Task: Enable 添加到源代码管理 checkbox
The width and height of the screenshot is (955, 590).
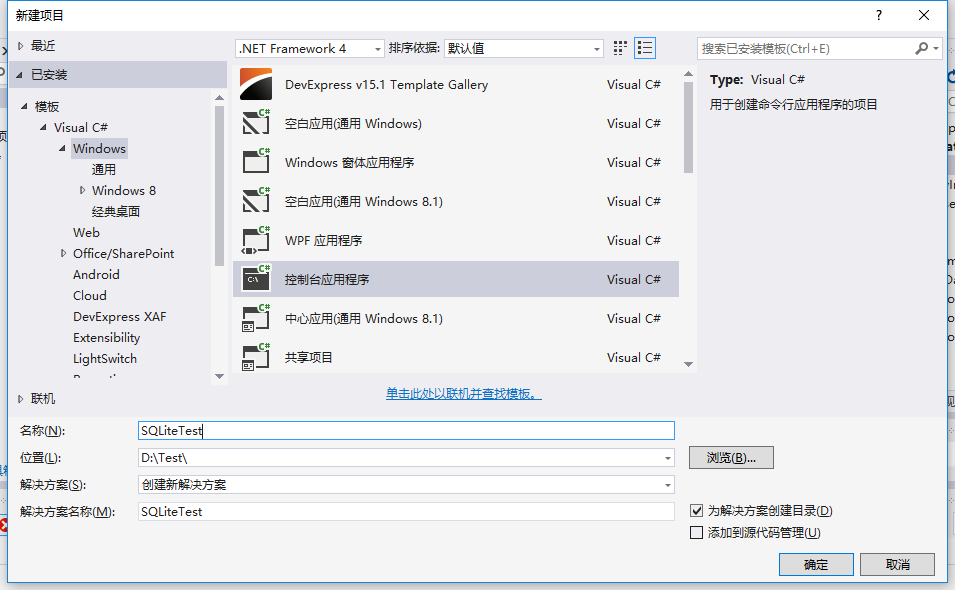Action: (x=696, y=532)
